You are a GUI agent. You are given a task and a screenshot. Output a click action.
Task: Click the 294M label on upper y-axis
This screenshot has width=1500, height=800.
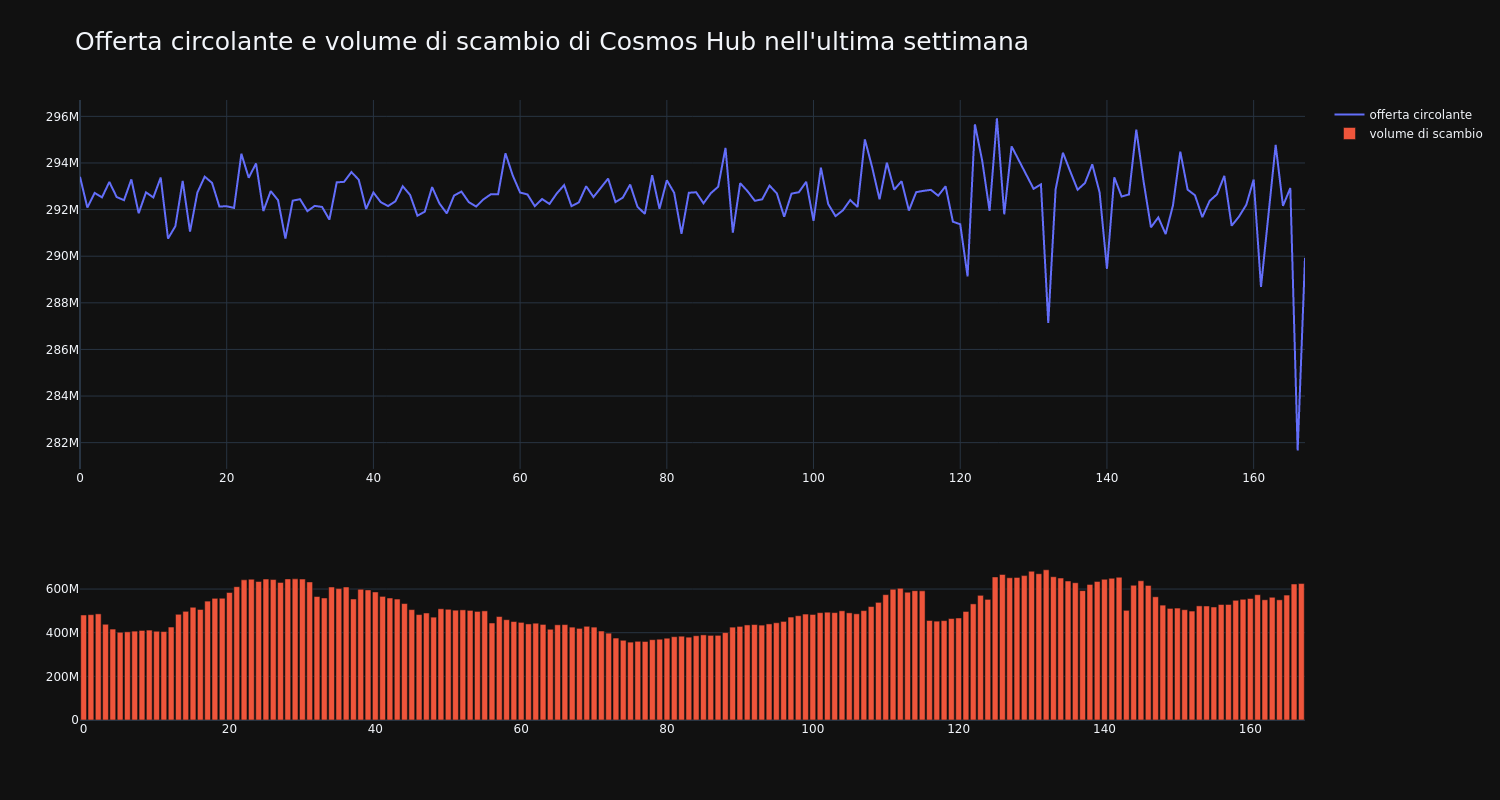(x=62, y=163)
